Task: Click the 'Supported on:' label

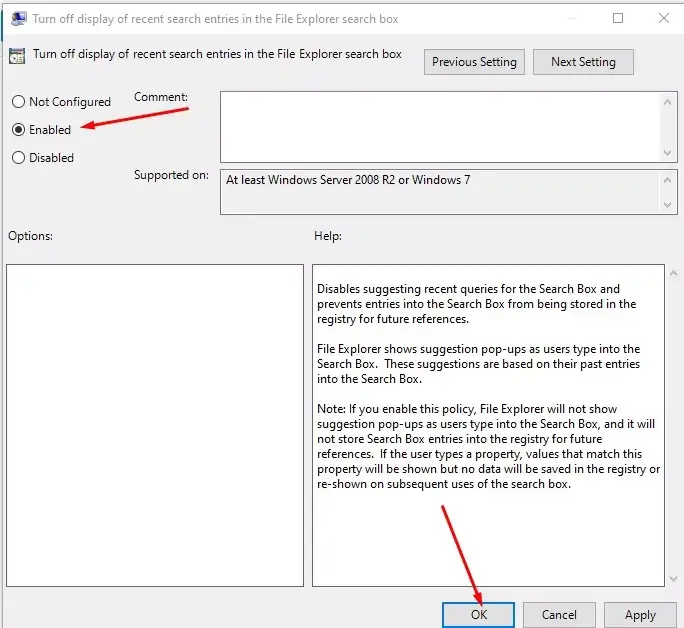Action: point(171,175)
